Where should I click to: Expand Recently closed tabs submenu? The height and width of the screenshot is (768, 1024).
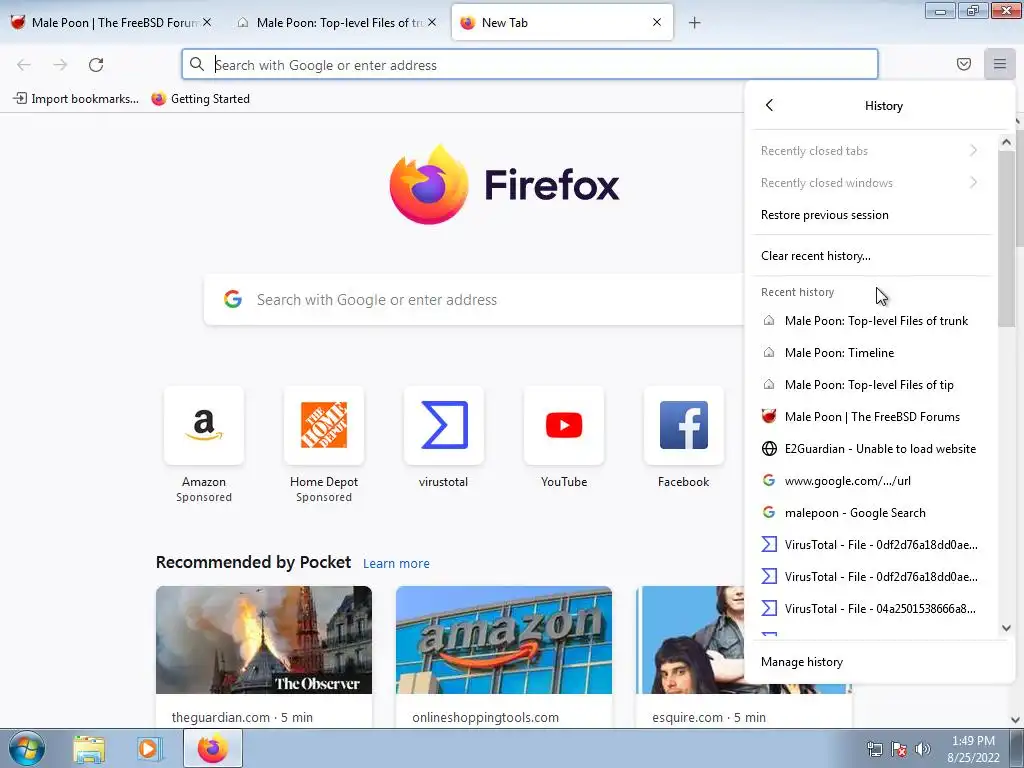871,151
